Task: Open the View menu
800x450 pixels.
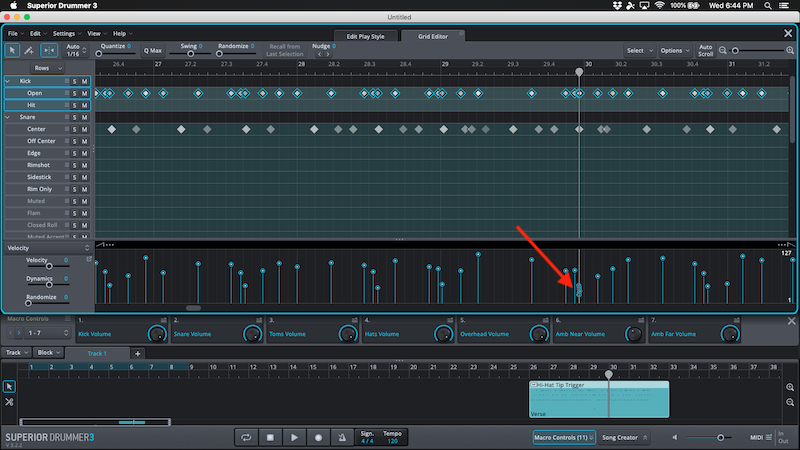Action: coord(96,34)
